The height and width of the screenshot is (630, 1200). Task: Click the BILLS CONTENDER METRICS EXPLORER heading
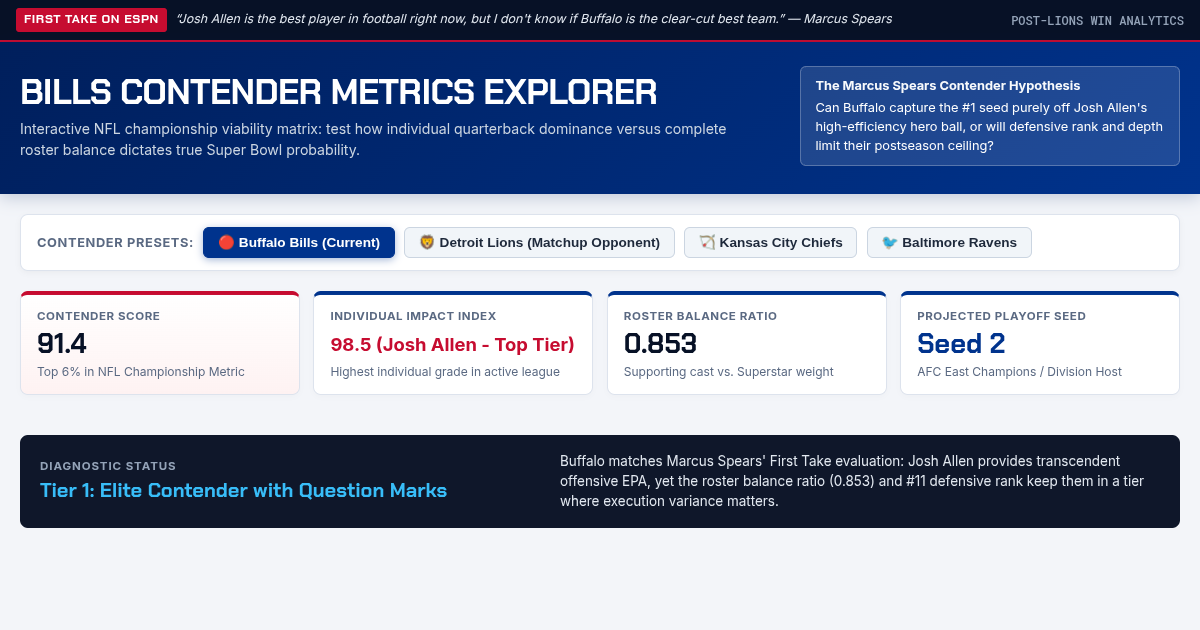pos(339,92)
